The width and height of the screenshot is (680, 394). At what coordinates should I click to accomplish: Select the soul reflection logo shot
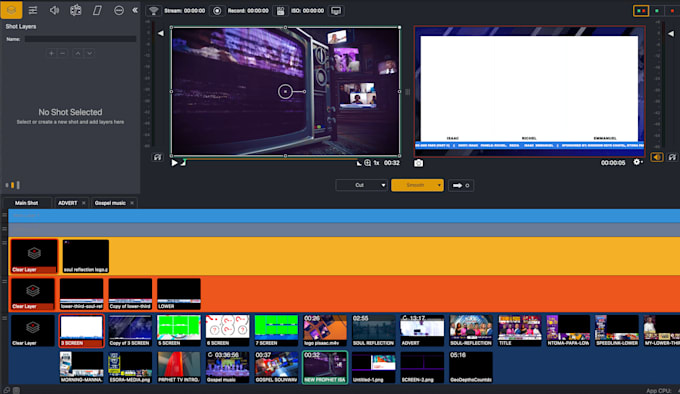coord(86,256)
